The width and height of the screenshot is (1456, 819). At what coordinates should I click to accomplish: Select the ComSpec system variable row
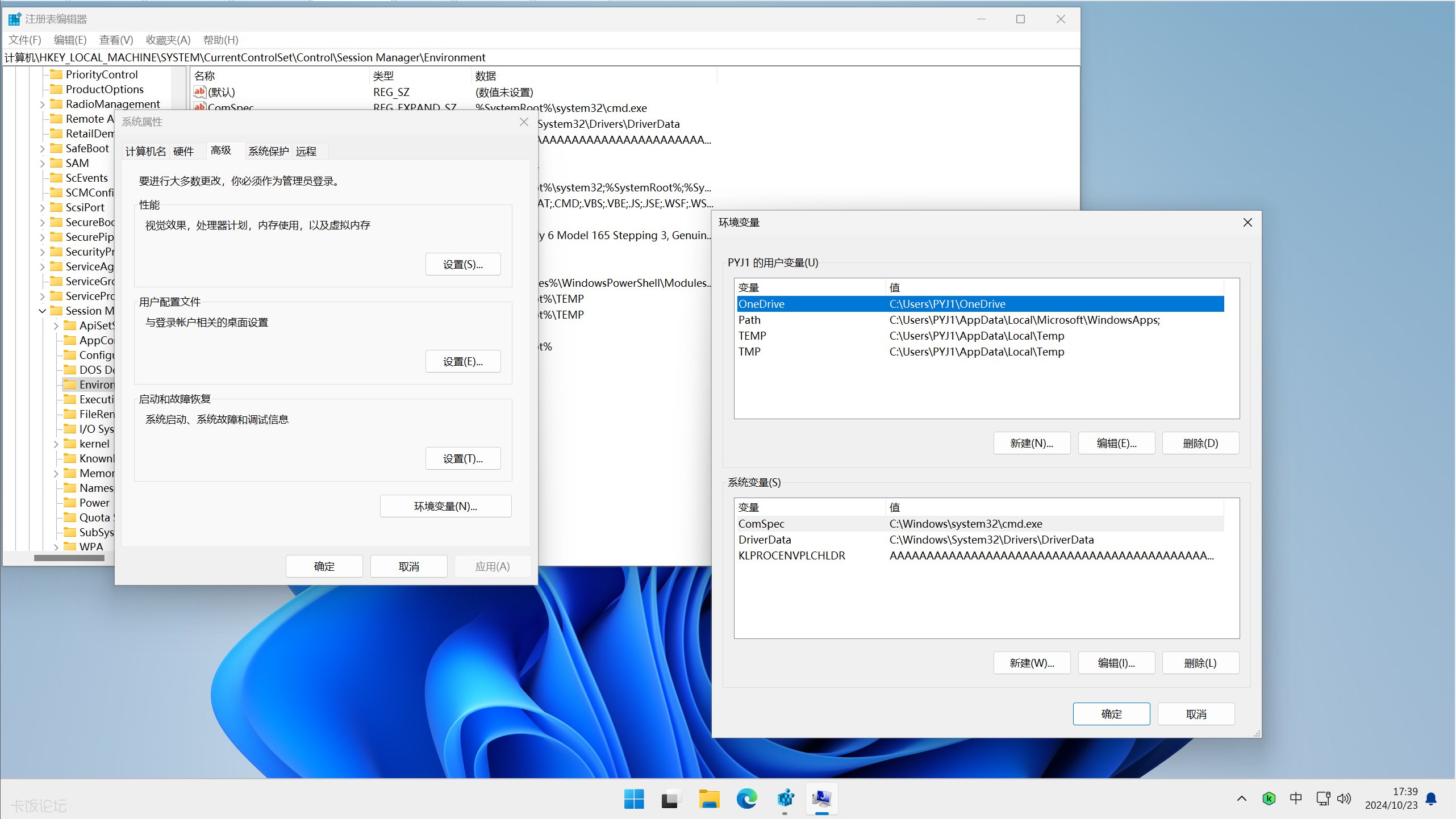pyautogui.click(x=980, y=524)
